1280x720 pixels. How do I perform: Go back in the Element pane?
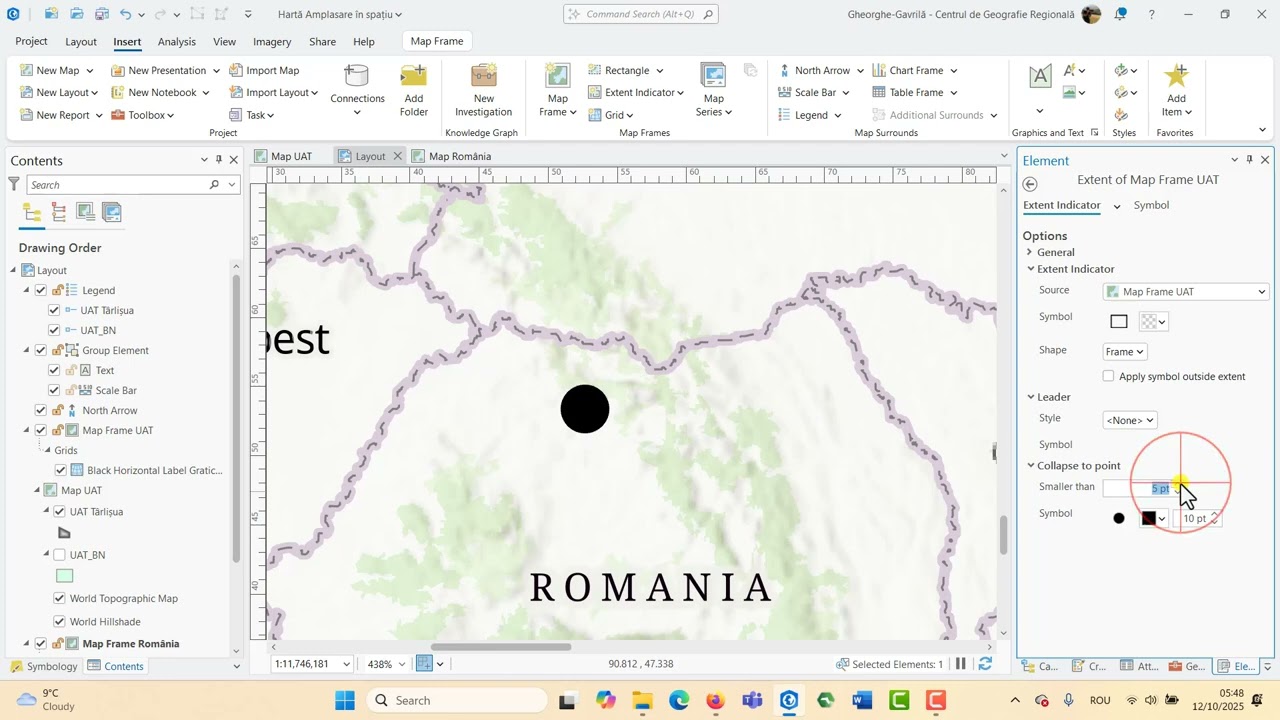[1030, 184]
